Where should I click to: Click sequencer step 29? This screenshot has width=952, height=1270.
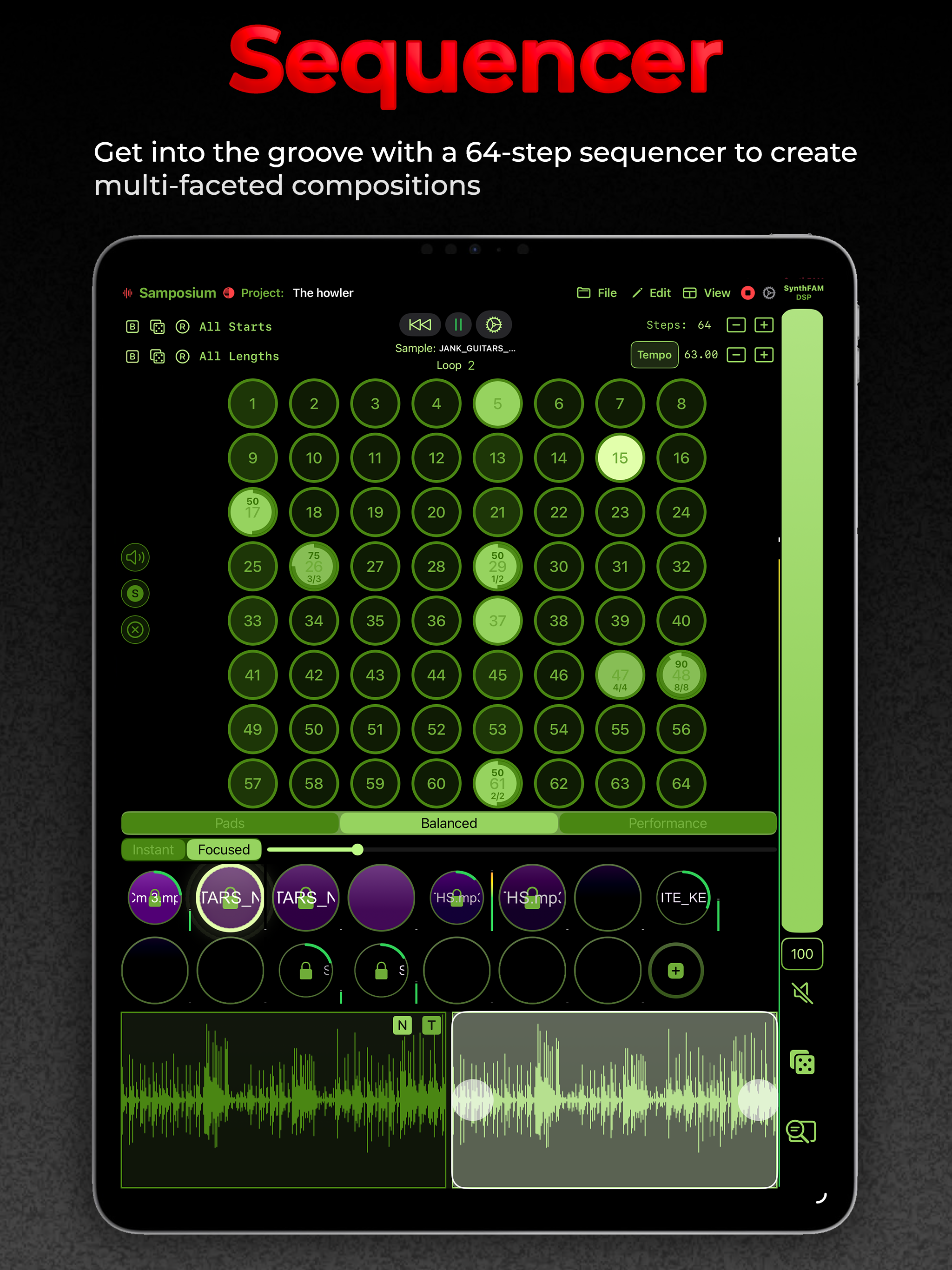498,567
